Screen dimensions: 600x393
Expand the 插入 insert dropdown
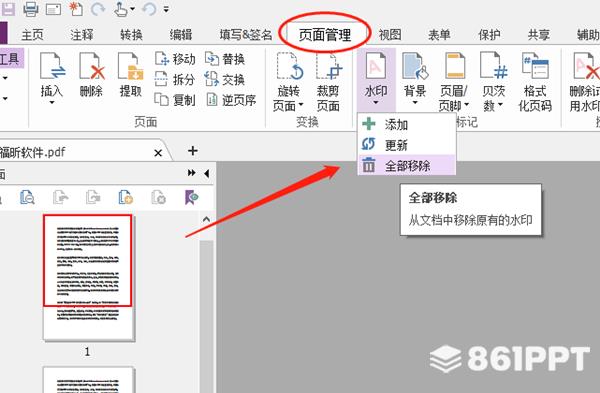(x=52, y=103)
